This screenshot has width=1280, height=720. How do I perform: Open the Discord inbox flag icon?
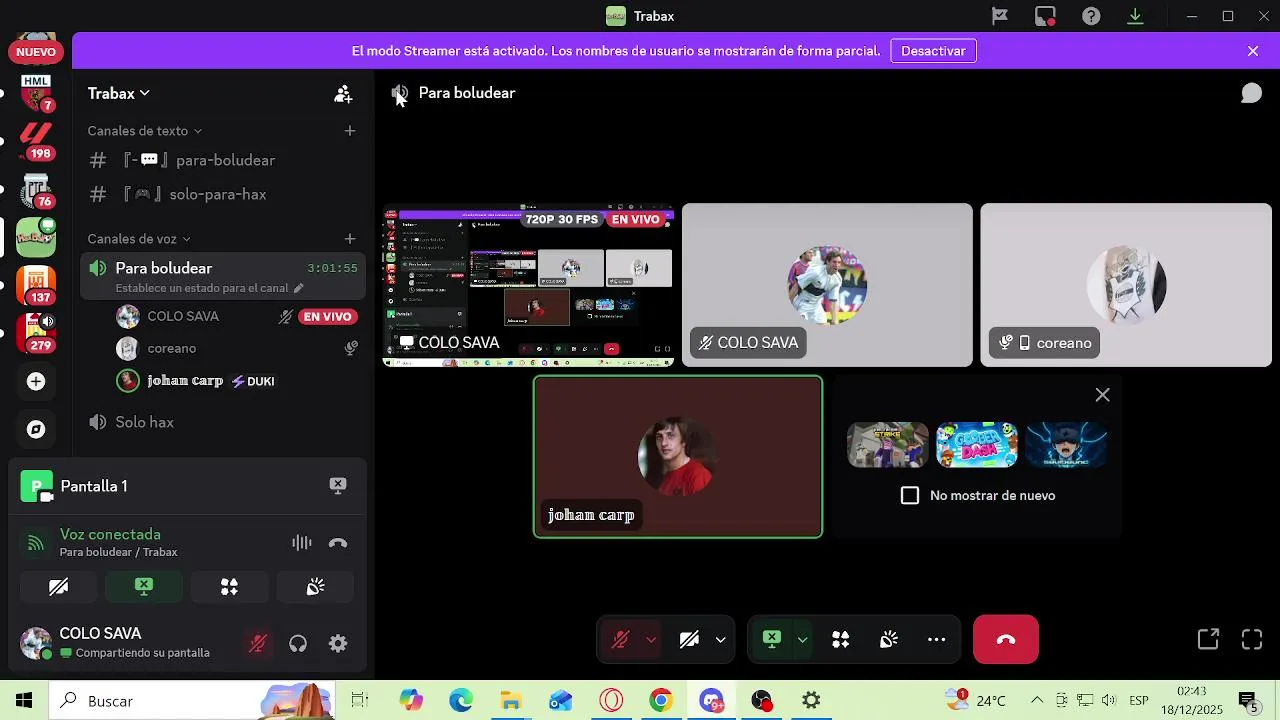tap(999, 16)
